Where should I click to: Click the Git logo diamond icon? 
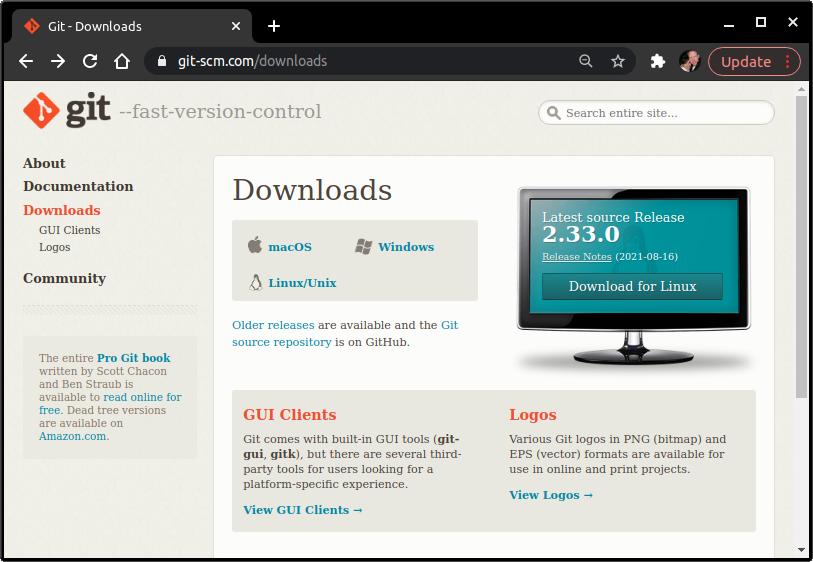click(x=41, y=110)
